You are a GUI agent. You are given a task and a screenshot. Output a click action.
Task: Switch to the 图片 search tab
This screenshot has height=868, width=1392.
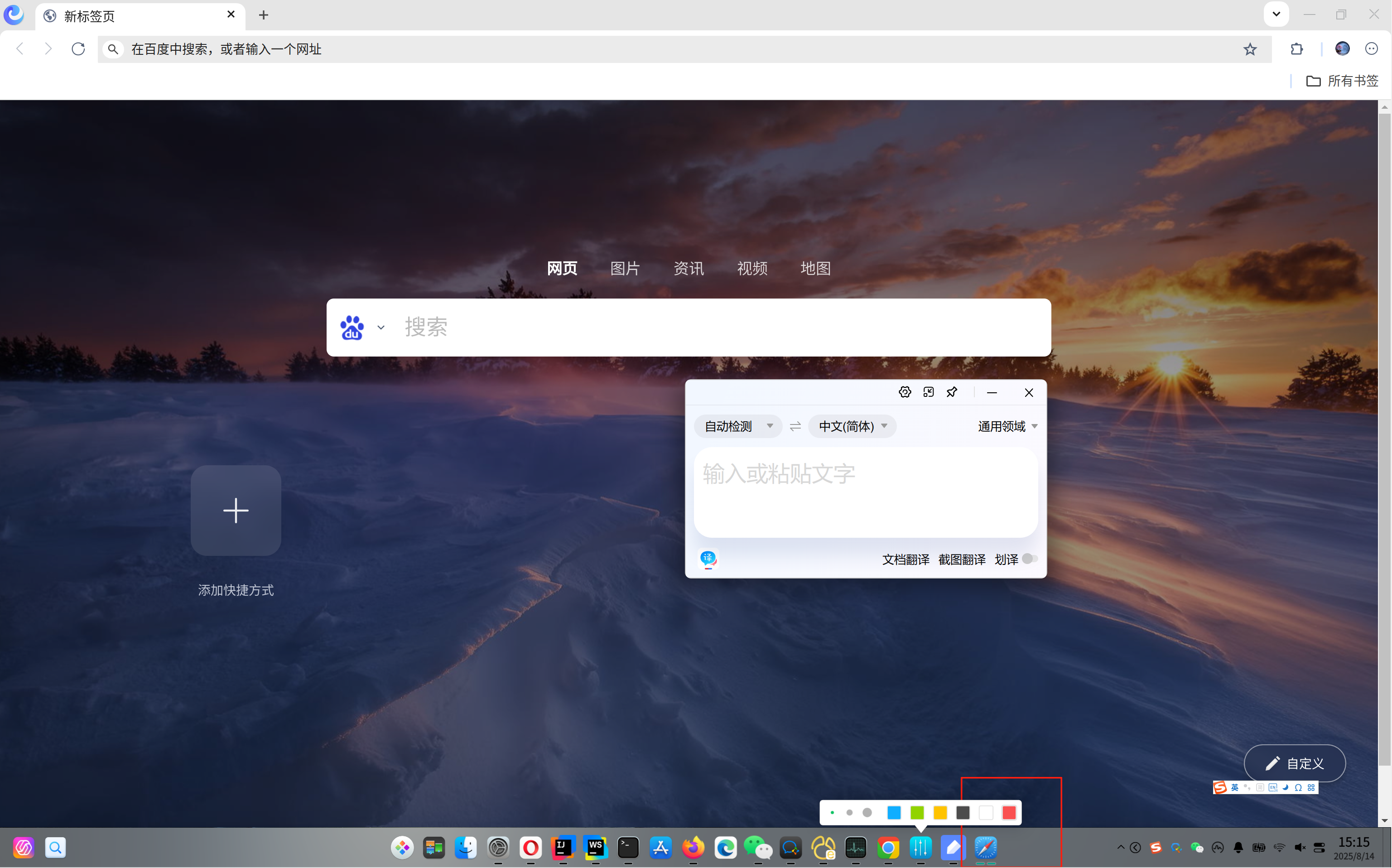625,268
